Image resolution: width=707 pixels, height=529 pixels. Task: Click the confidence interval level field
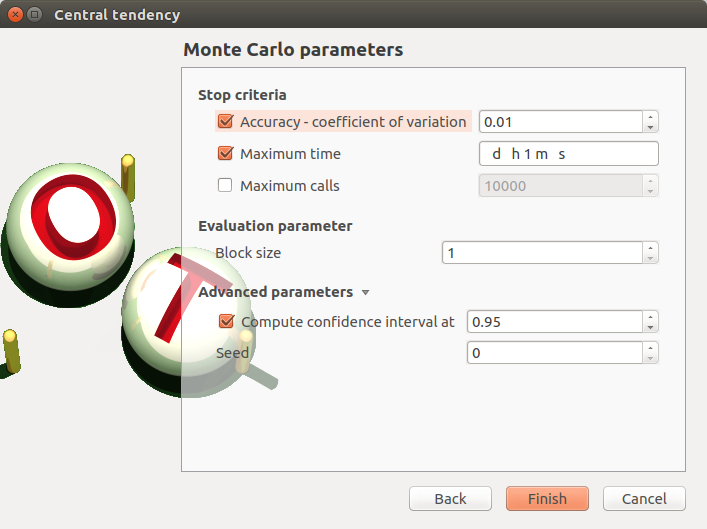tap(554, 322)
